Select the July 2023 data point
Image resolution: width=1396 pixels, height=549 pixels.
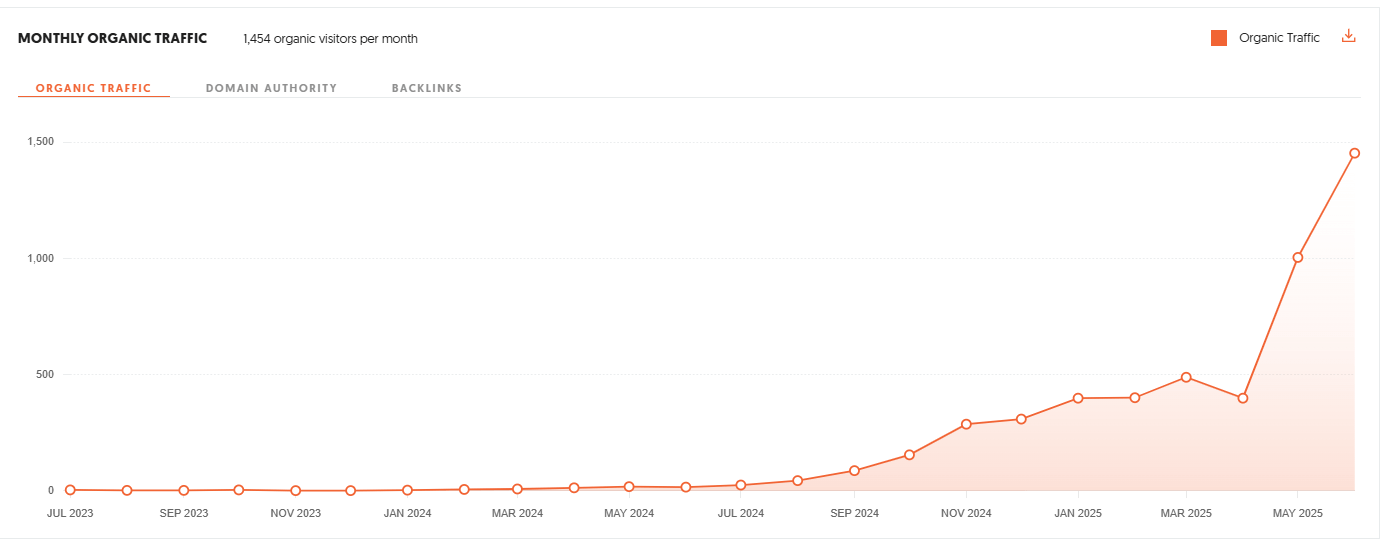(x=70, y=490)
